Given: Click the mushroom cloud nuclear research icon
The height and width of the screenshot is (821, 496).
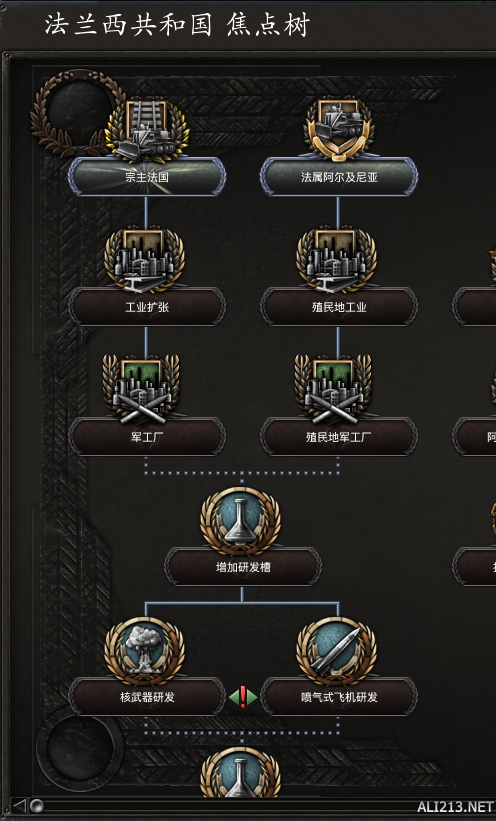Looking at the screenshot, I should pos(145,650).
